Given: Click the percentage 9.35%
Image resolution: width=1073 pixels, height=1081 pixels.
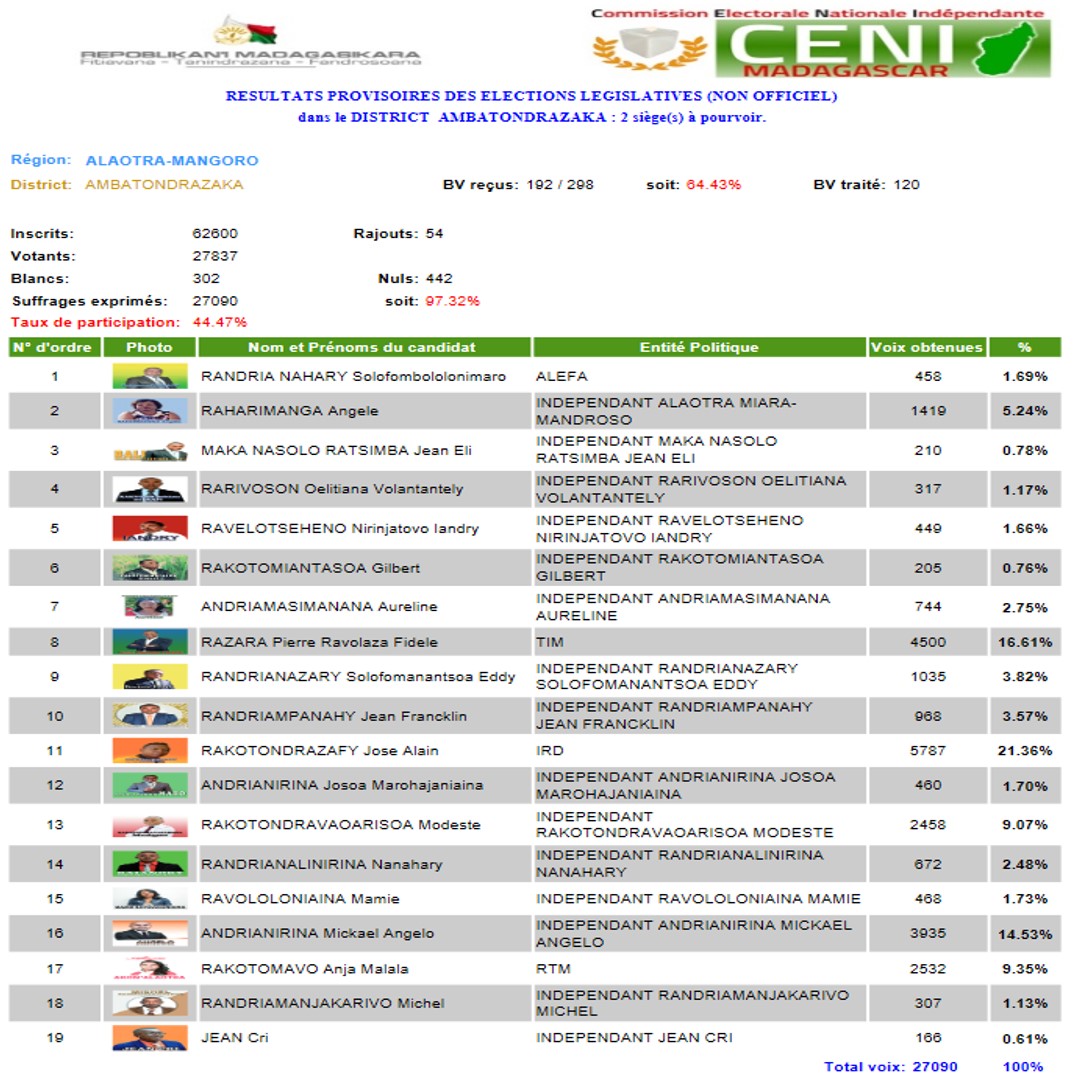Looking at the screenshot, I should tap(1025, 969).
